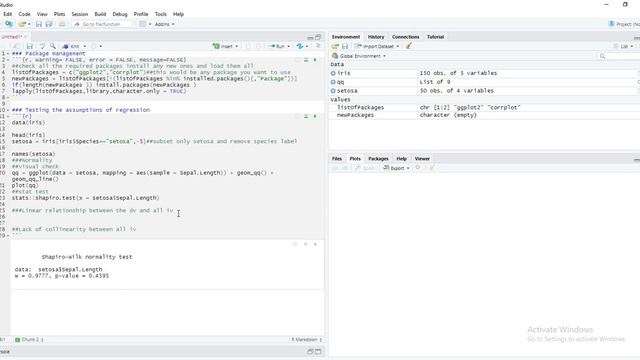Screen dimensions: 640x360
Task: Click the workspace panes grid icon
Action: point(142,24)
